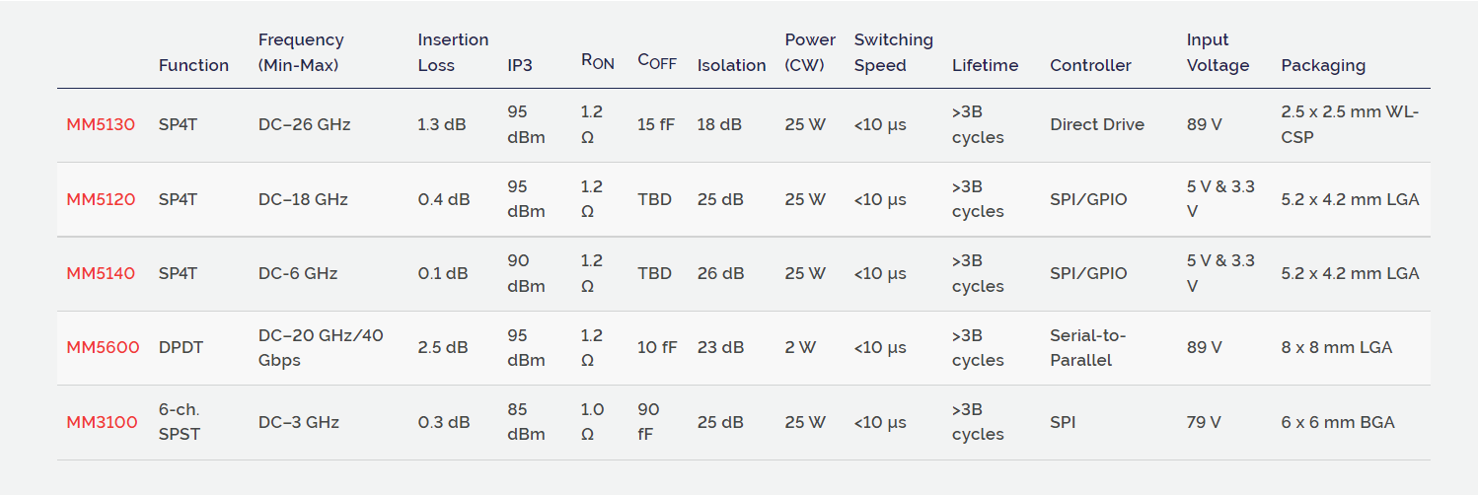Viewport: 1478px width, 495px height.
Task: Click the Lifetime column header
Action: tap(984, 65)
